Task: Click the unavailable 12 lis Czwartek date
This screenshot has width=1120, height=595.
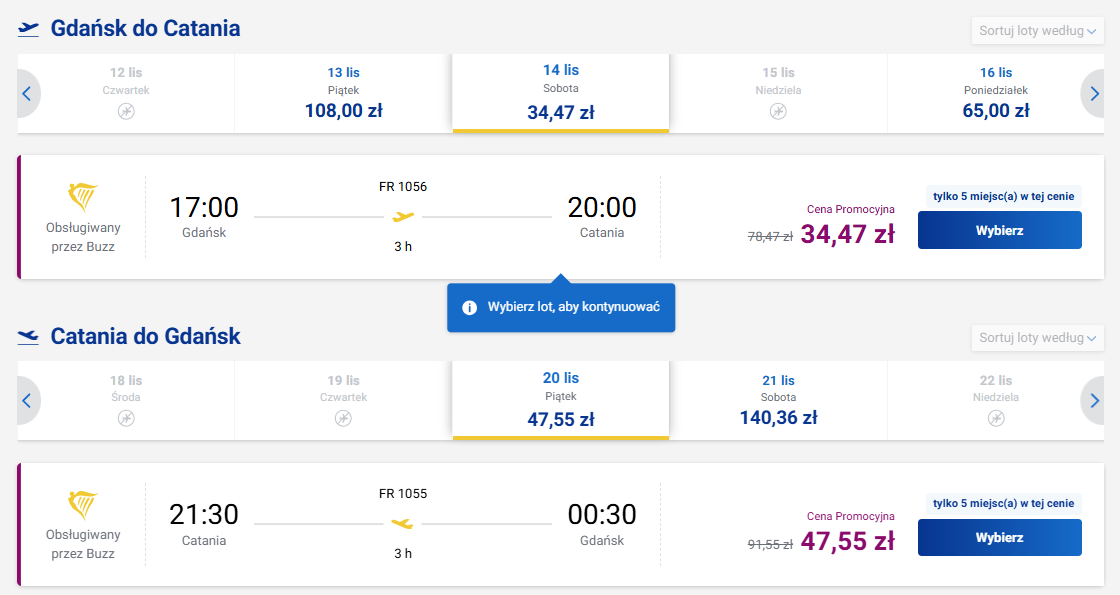Action: click(x=126, y=94)
